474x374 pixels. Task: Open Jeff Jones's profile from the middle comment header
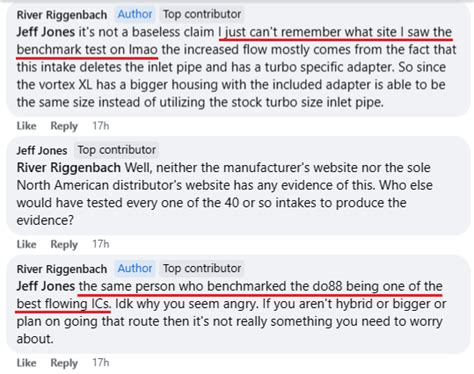42,150
